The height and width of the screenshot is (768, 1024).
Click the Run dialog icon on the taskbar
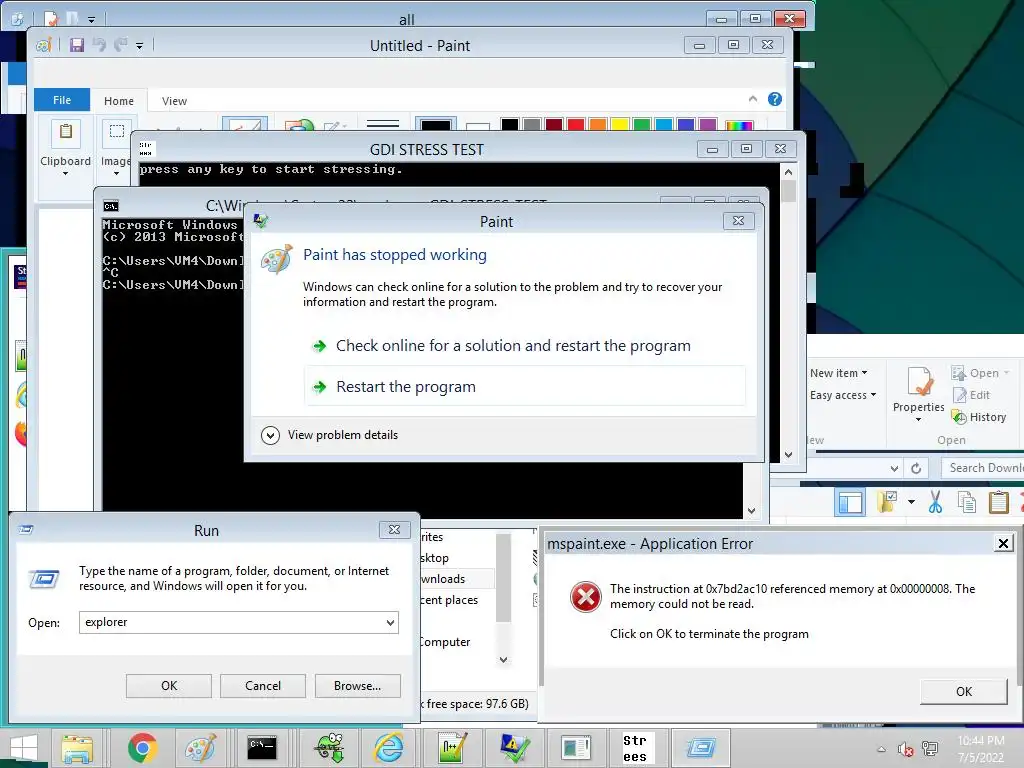pos(701,748)
